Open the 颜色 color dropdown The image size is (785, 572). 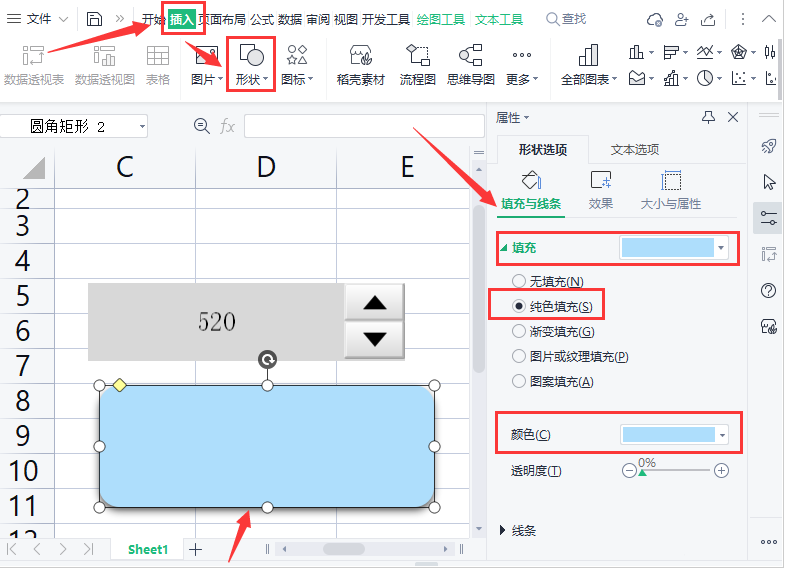pos(722,435)
